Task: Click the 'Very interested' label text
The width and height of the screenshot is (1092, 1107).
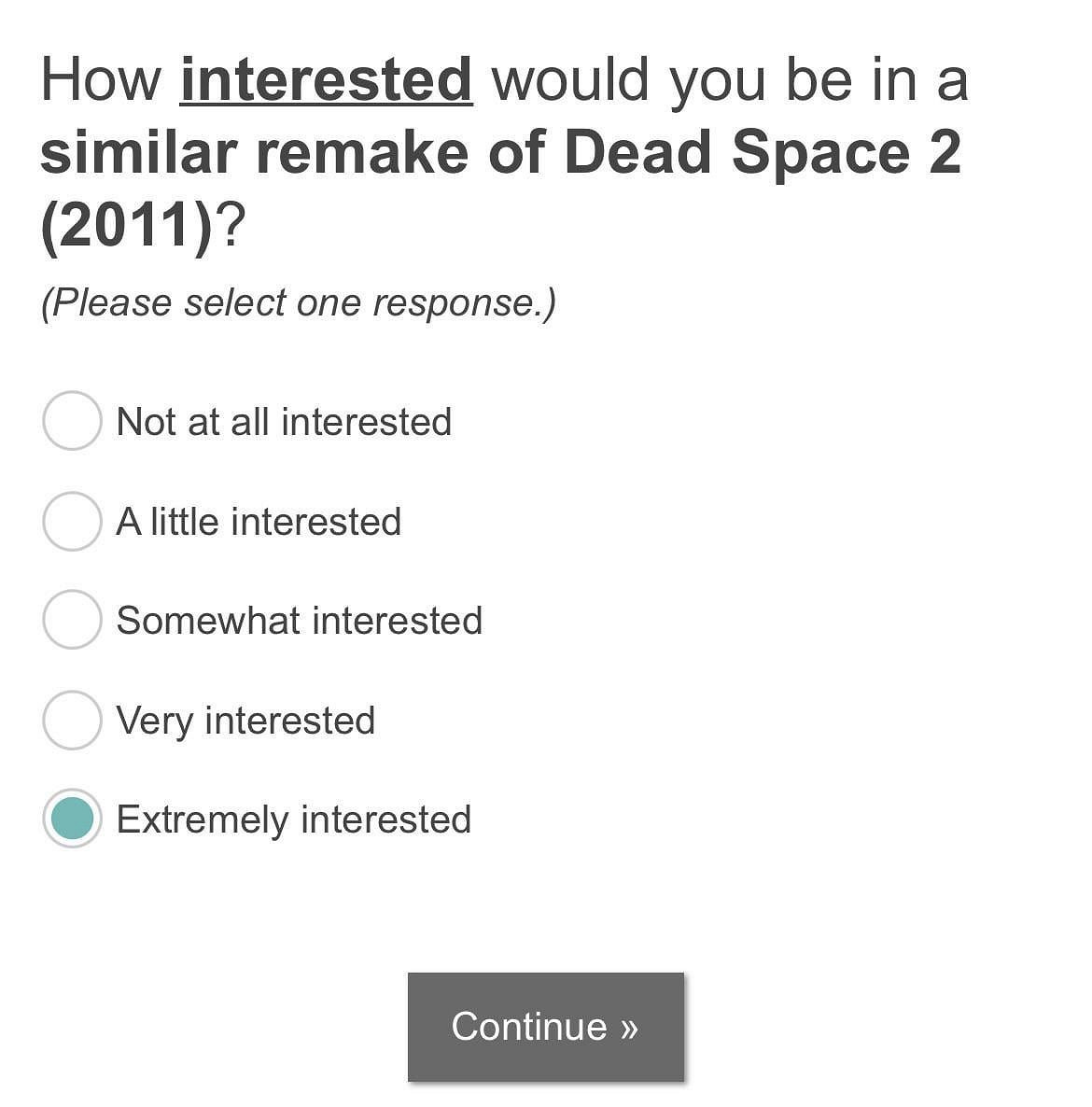Action: pos(245,721)
